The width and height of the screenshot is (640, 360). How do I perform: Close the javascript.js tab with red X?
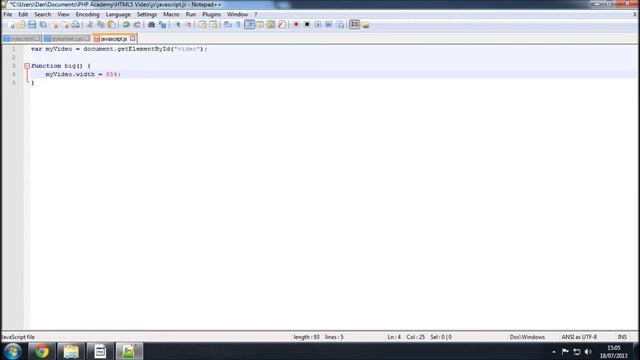pyautogui.click(x=133, y=38)
